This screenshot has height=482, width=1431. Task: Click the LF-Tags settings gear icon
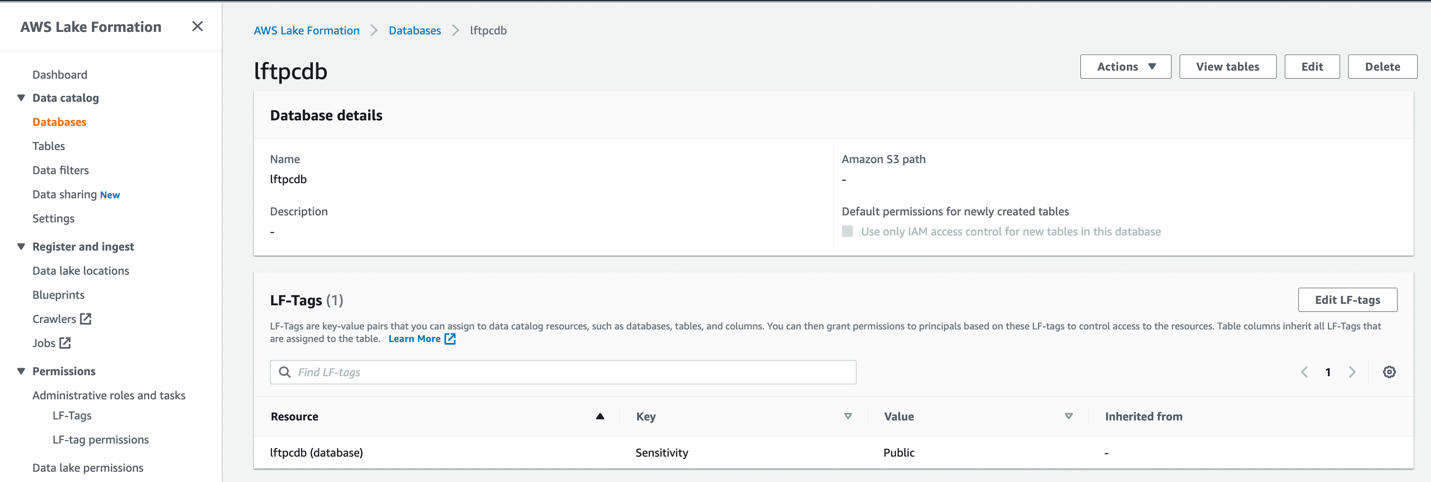coord(1389,372)
